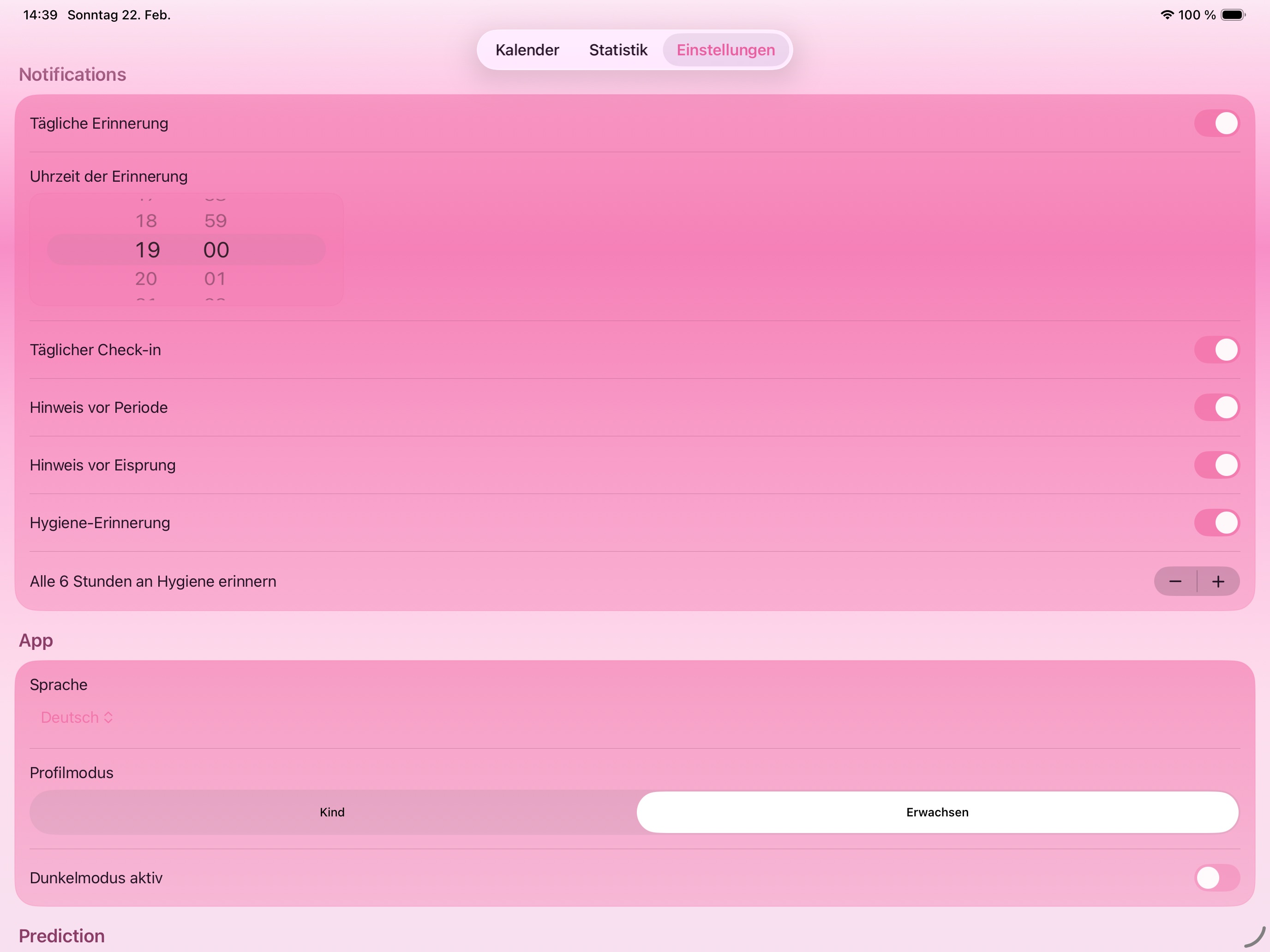Image resolution: width=1270 pixels, height=952 pixels.
Task: Decrease hygiene reminder interval with minus button
Action: [1175, 581]
